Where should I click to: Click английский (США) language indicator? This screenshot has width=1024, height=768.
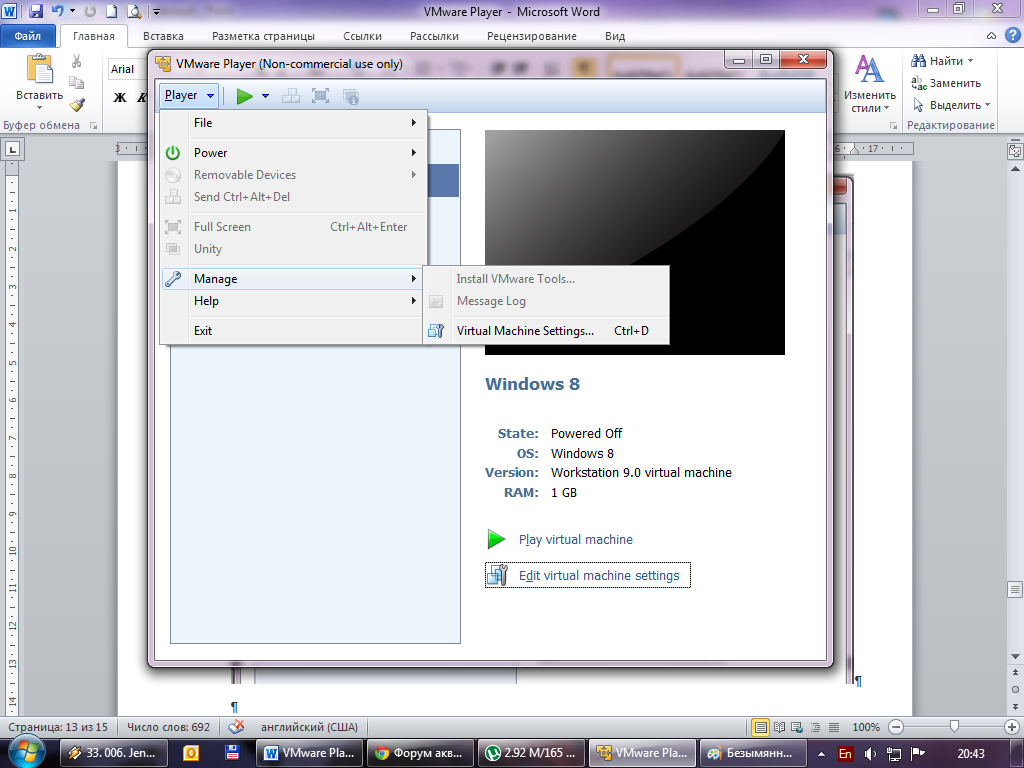(x=310, y=727)
